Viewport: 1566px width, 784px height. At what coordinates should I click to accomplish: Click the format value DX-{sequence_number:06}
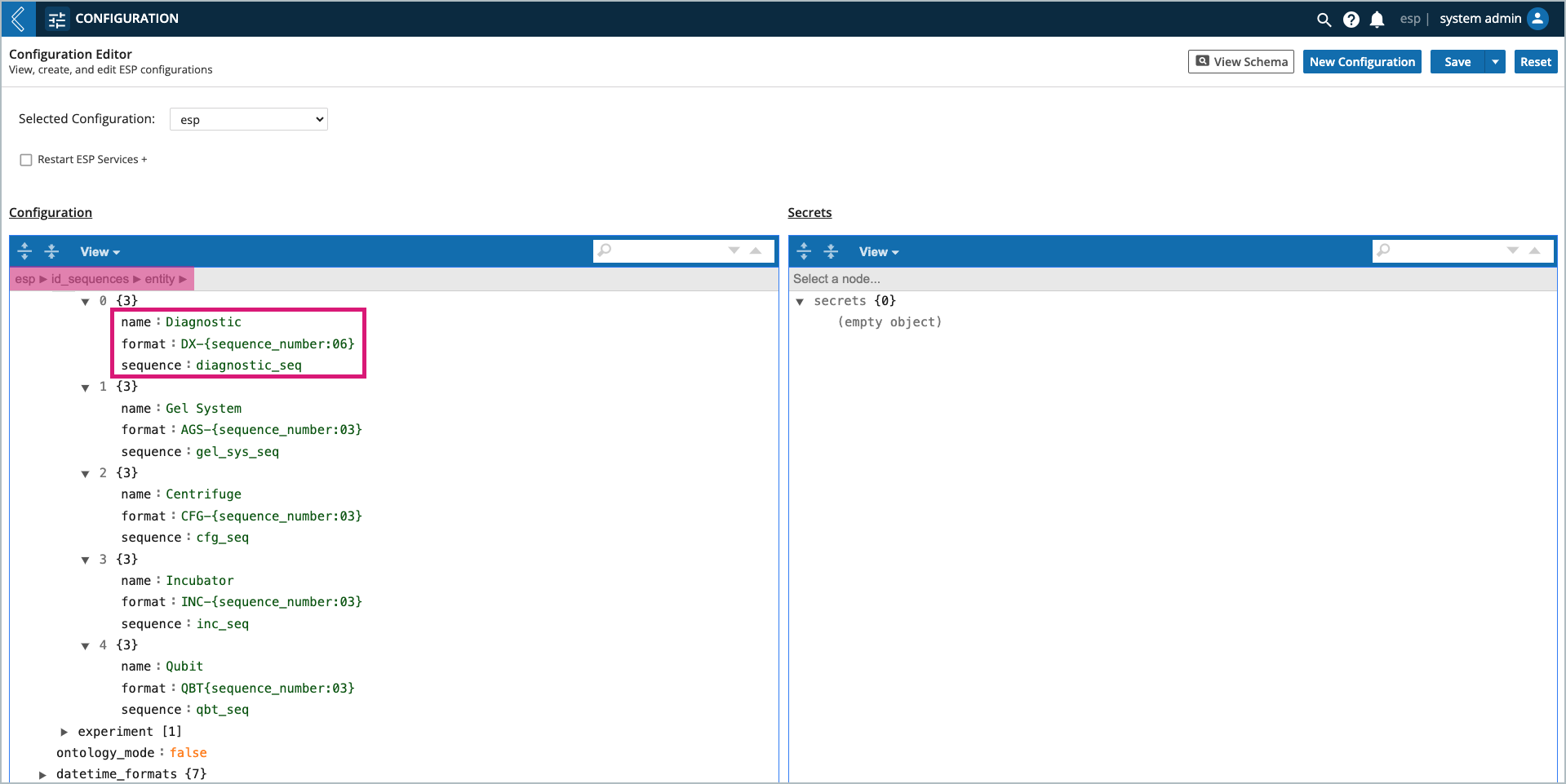[x=268, y=344]
